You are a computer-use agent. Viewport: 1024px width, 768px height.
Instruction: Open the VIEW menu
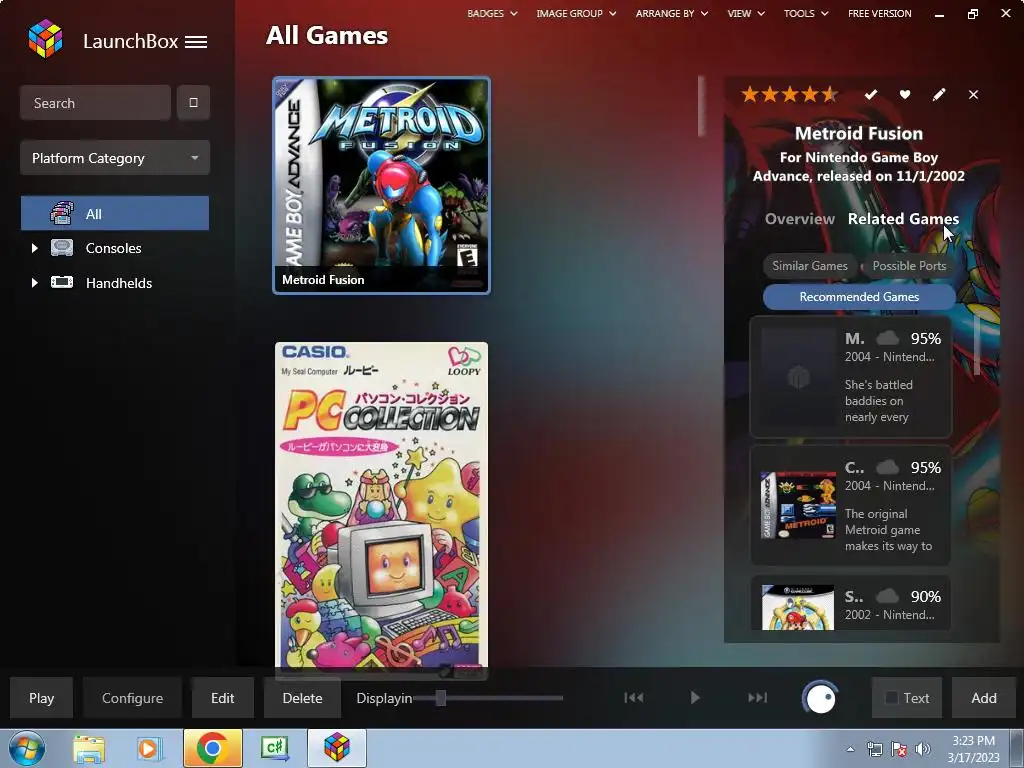(x=746, y=13)
